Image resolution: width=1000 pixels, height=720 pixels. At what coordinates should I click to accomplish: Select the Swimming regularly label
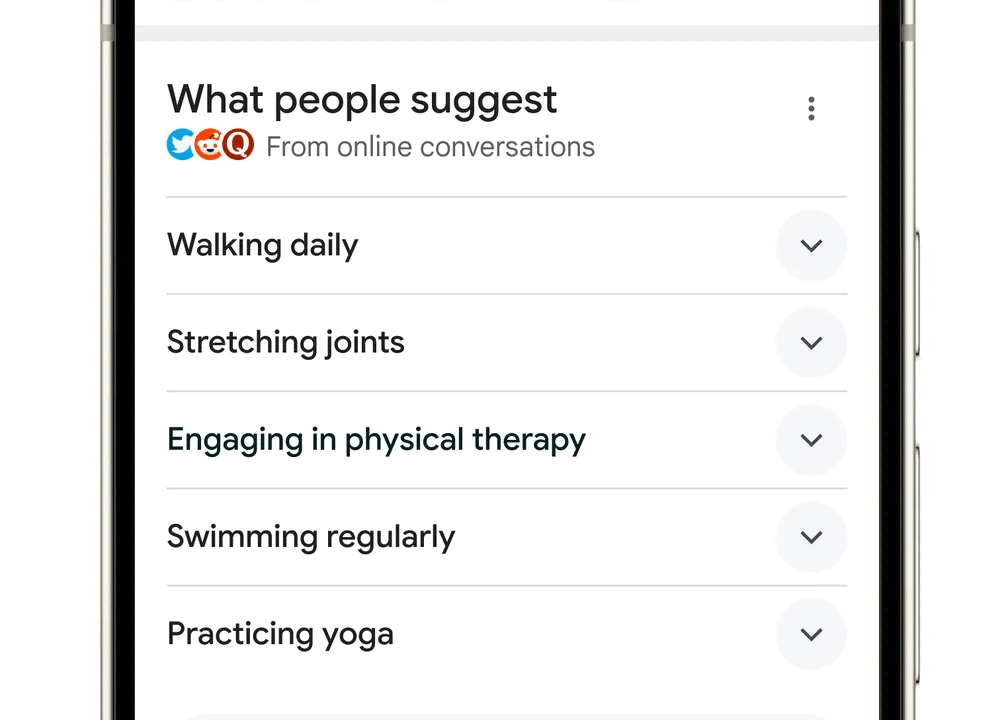[310, 537]
